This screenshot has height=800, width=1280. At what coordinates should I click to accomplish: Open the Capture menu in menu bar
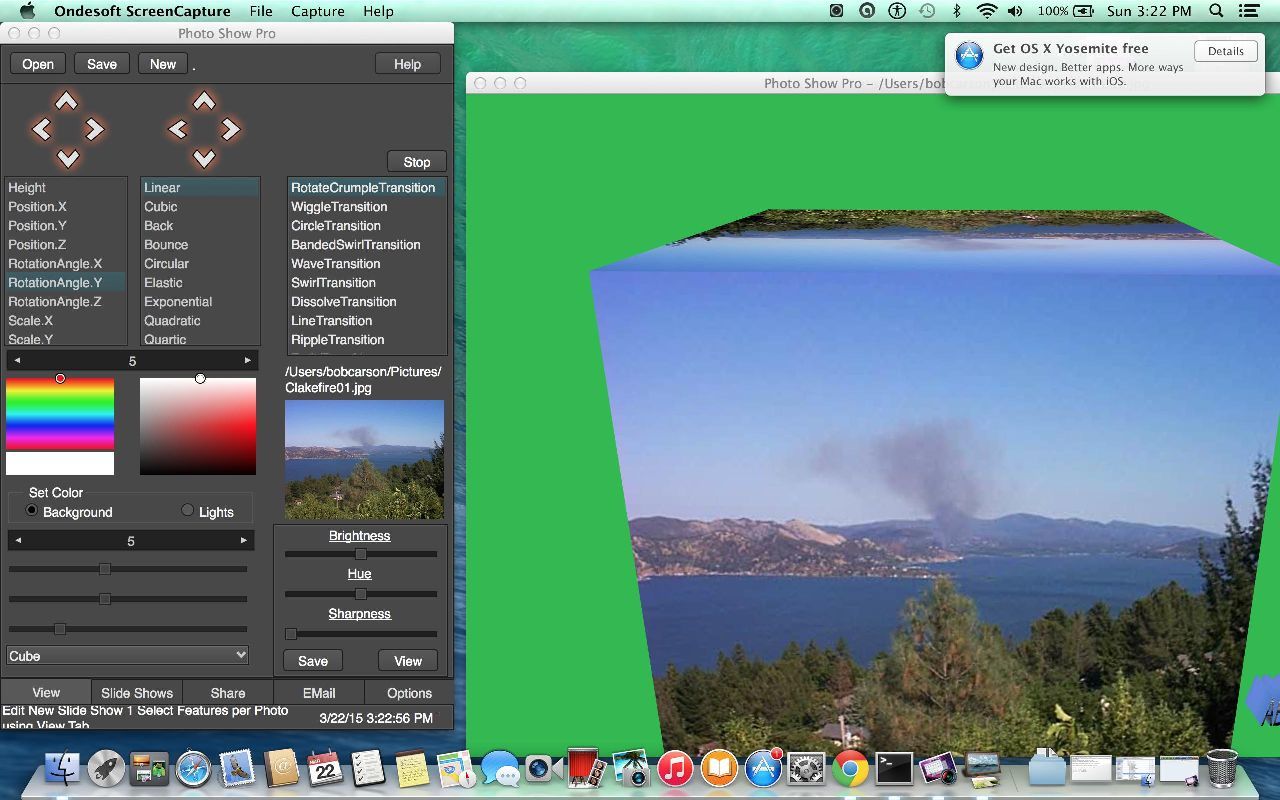tap(318, 11)
